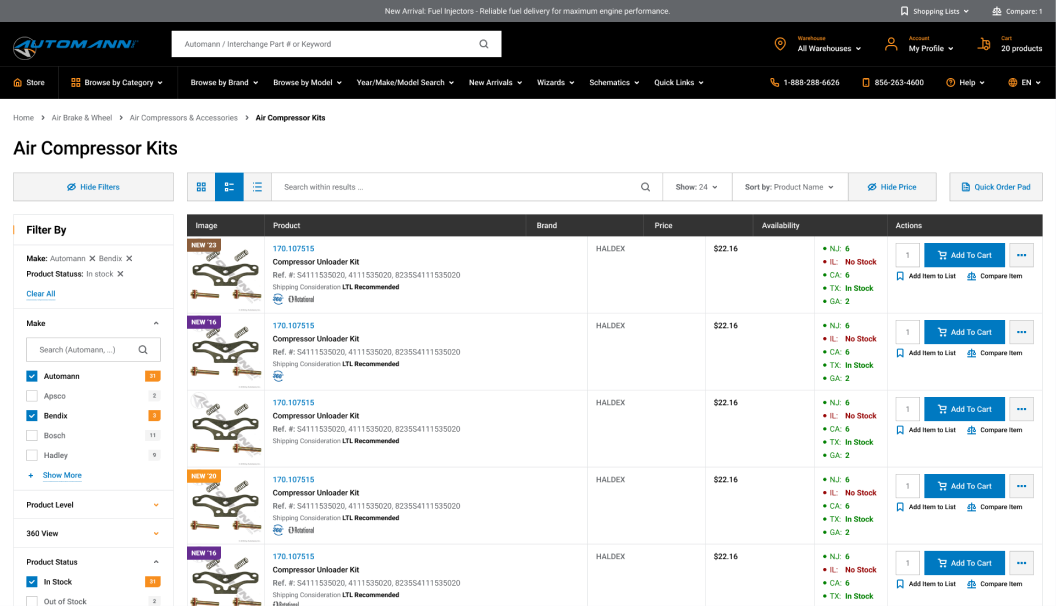Open the Store menu item
Image resolution: width=1056 pixels, height=606 pixels.
click(29, 82)
